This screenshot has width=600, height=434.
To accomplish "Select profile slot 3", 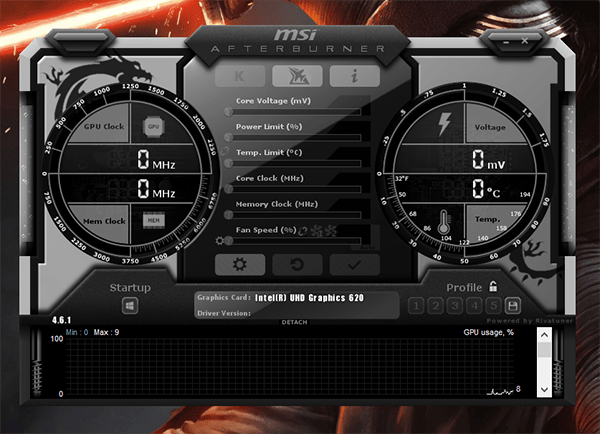I will [455, 305].
